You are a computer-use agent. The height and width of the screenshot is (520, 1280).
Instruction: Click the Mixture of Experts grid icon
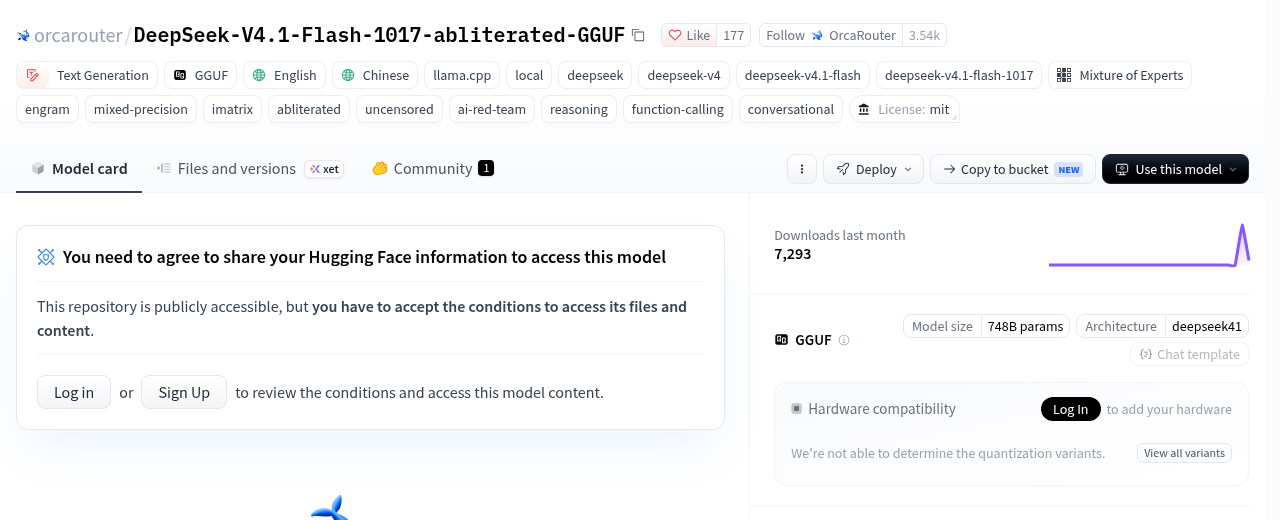tap(1064, 75)
